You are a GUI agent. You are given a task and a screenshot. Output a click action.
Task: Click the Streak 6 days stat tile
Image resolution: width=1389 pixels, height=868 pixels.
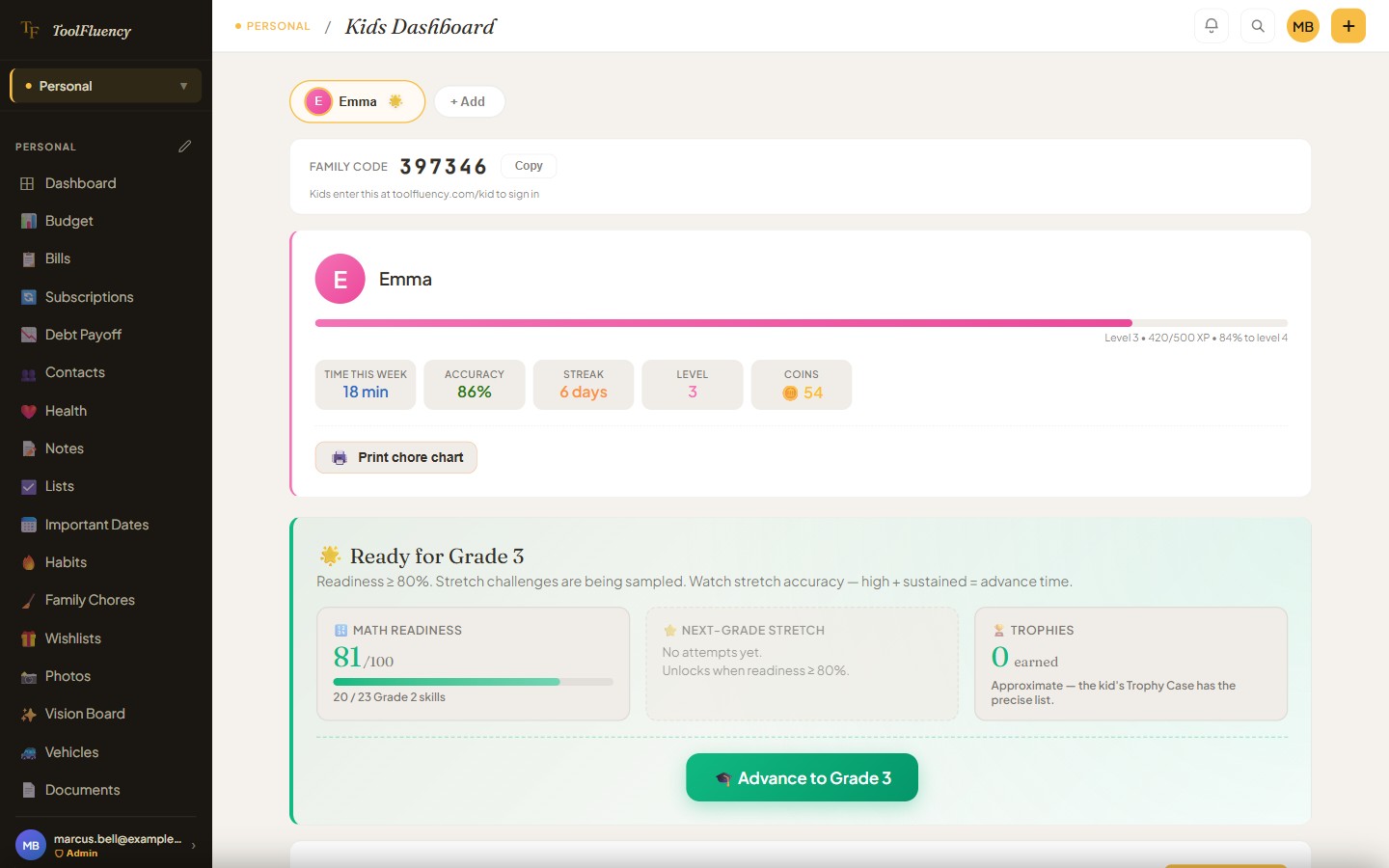(584, 385)
